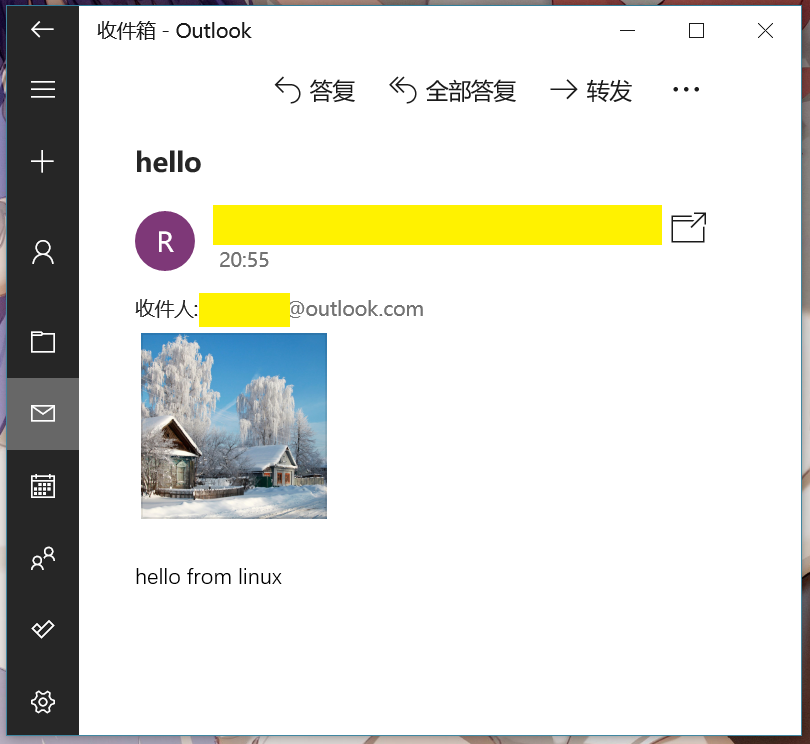Image resolution: width=810 pixels, height=744 pixels.
Task: Click the 20:55 timestamp
Action: [x=244, y=260]
